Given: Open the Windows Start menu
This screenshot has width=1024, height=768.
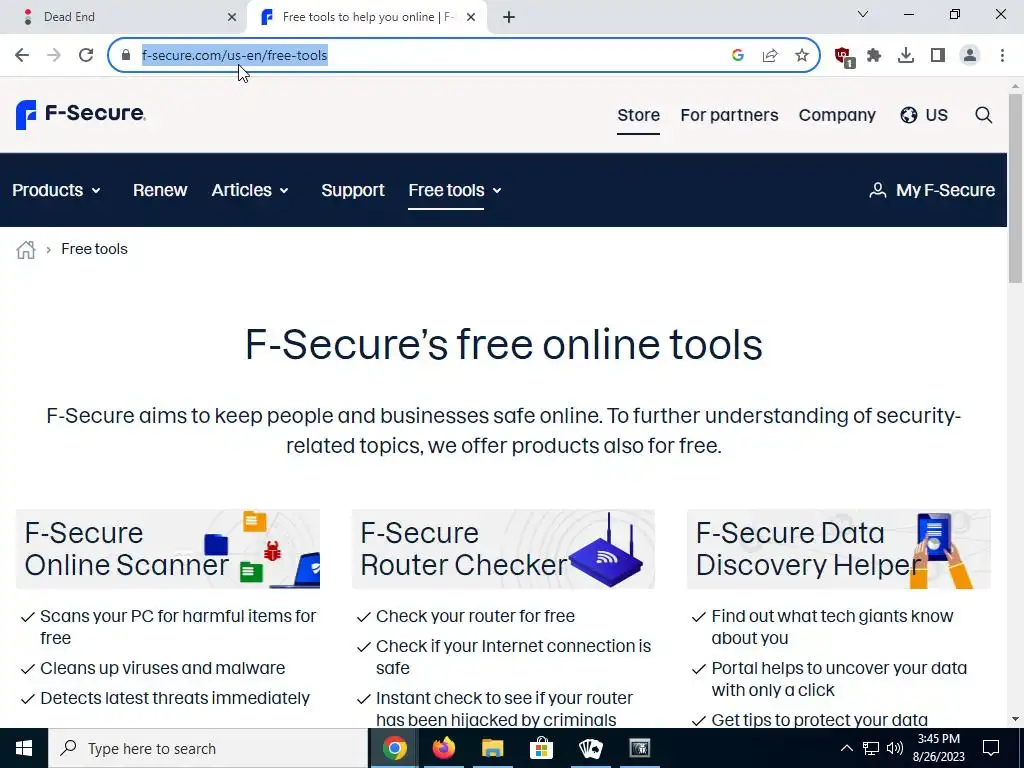Looking at the screenshot, I should click(x=24, y=748).
